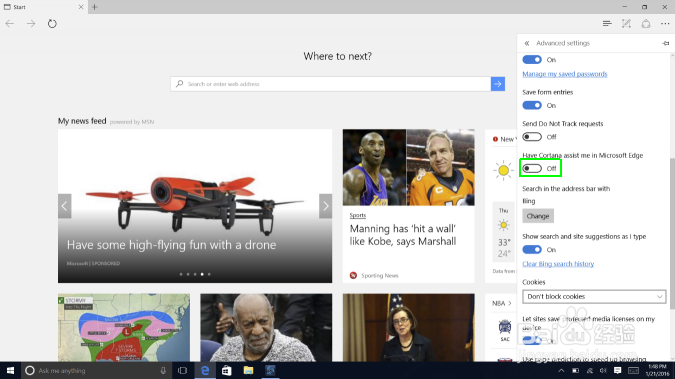Image resolution: width=675 pixels, height=379 pixels.
Task: Turn off Save form entries switch
Action: (532, 105)
